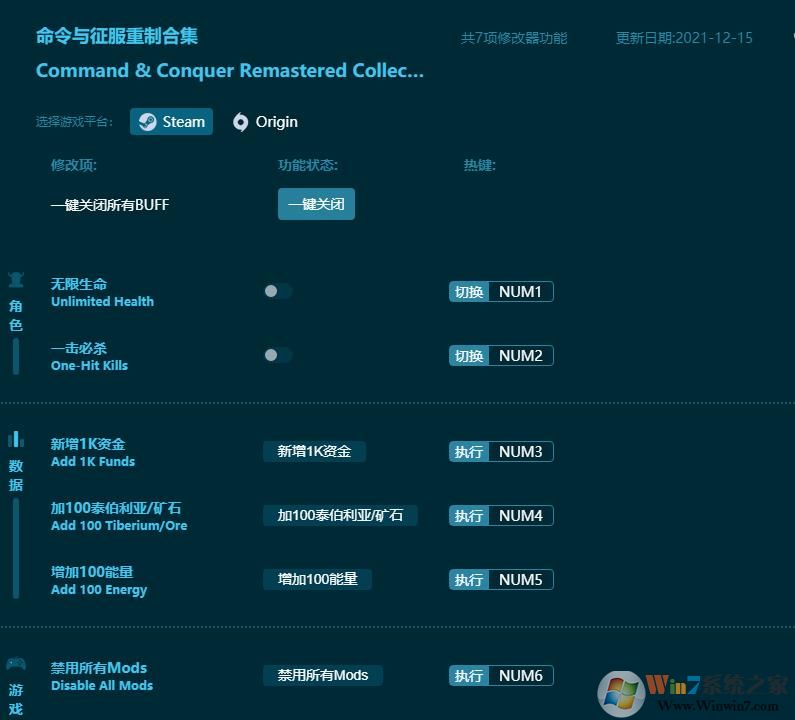Select the Origin platform option
This screenshot has width=795, height=720.
265,122
